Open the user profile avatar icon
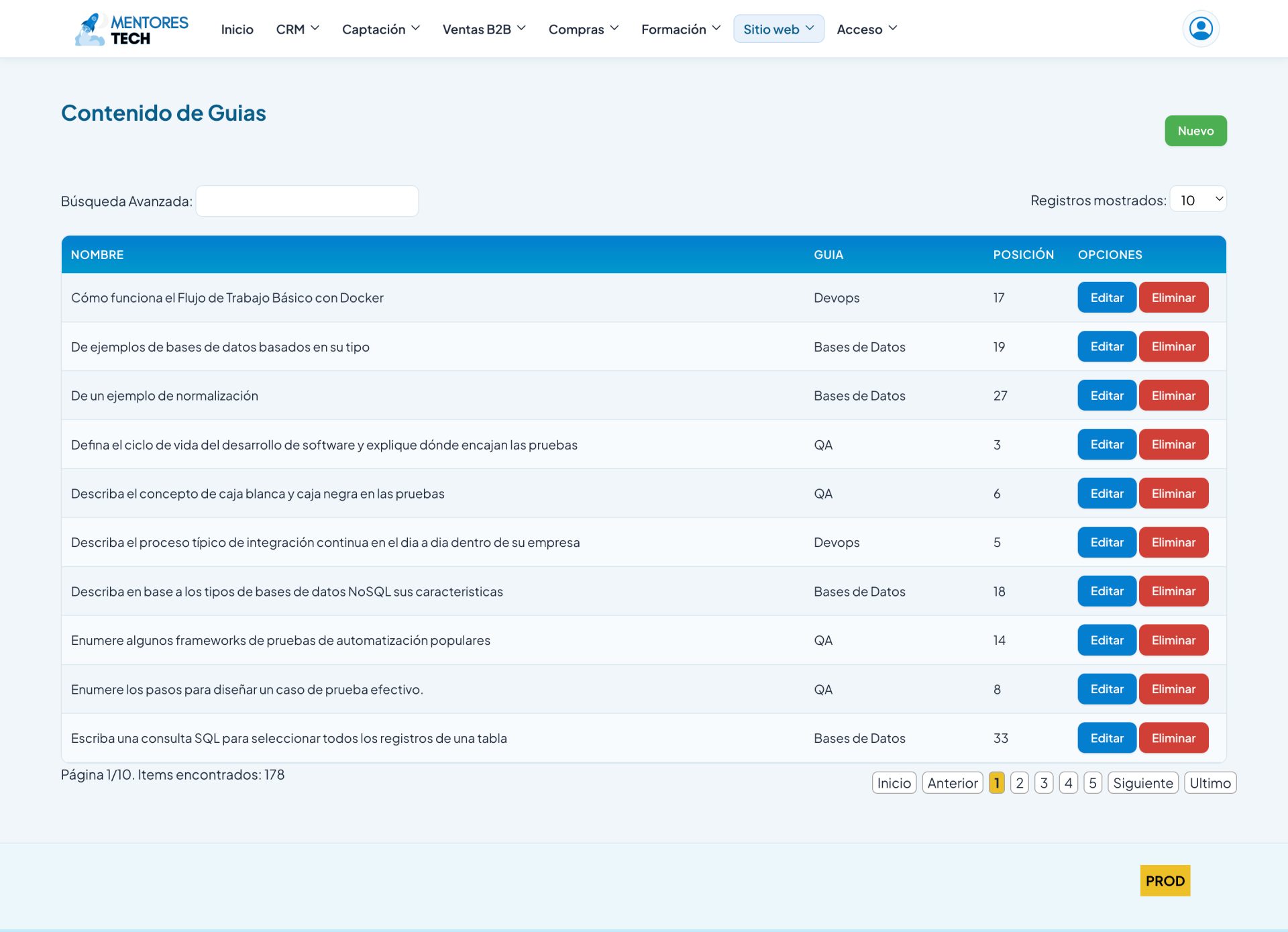This screenshot has width=1288, height=932. [1201, 29]
